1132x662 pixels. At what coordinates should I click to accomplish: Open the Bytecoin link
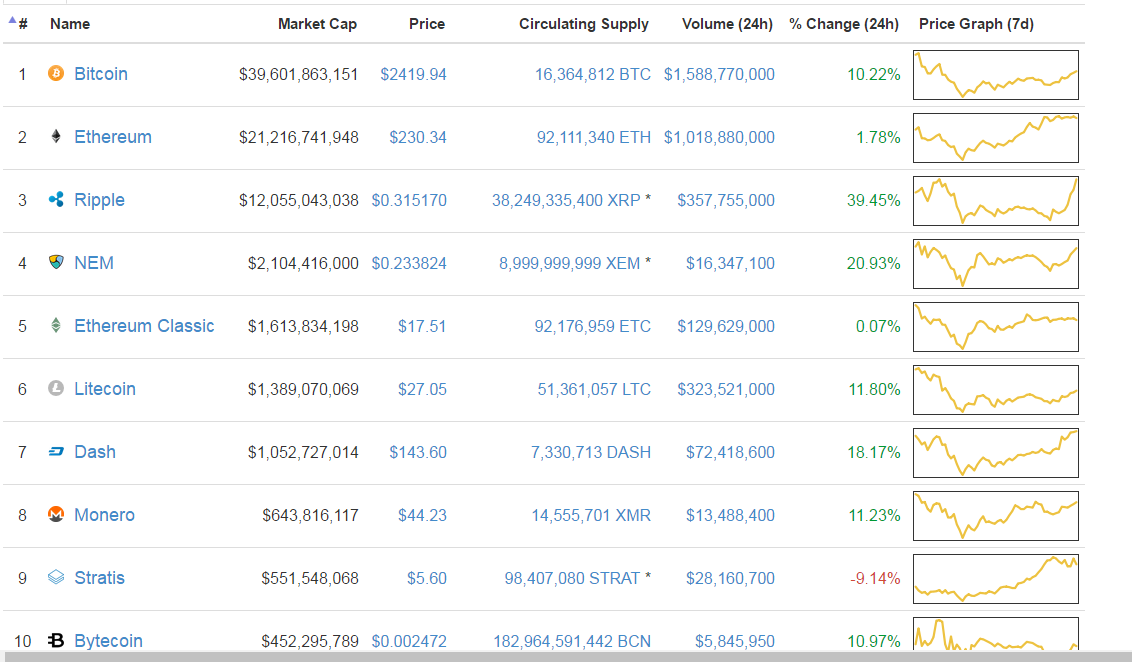pos(108,640)
